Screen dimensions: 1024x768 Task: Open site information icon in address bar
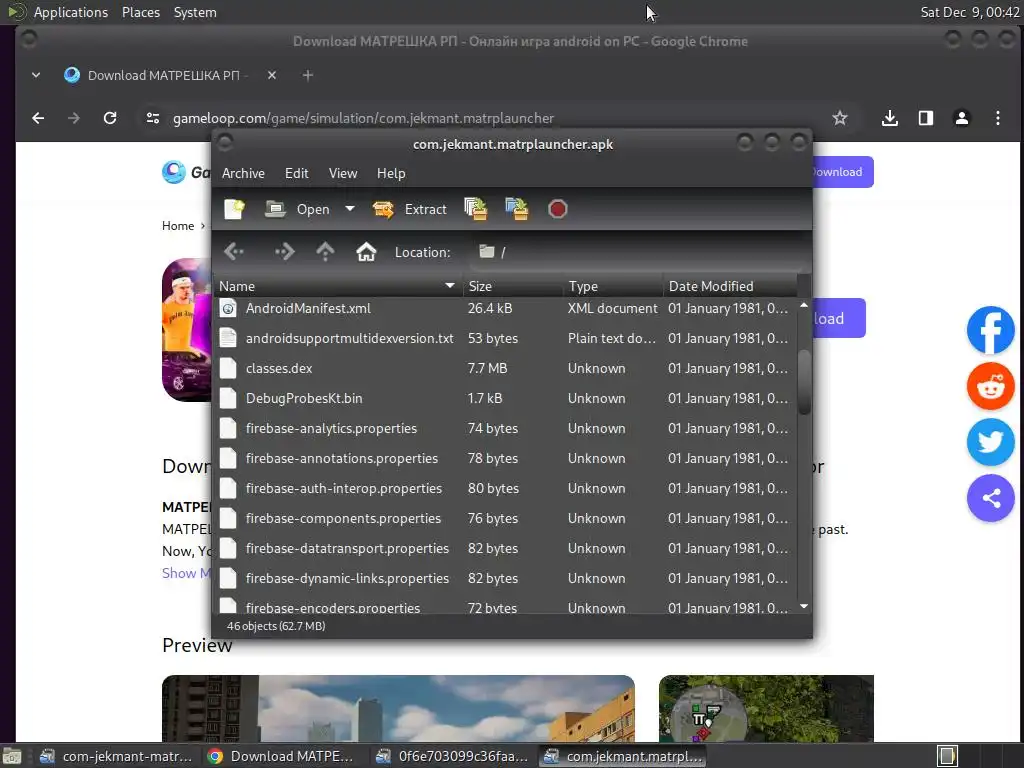[153, 118]
